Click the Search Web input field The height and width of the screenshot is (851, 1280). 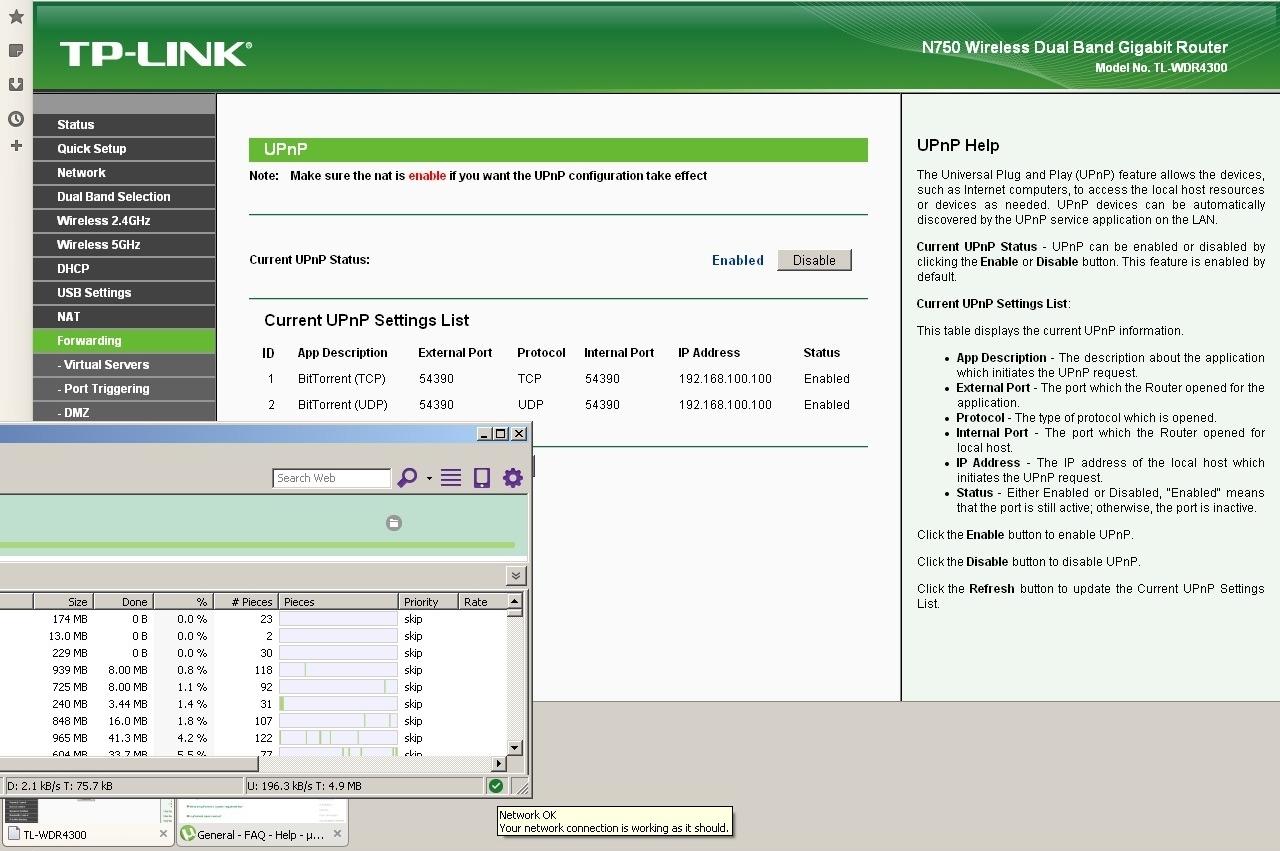click(x=331, y=478)
